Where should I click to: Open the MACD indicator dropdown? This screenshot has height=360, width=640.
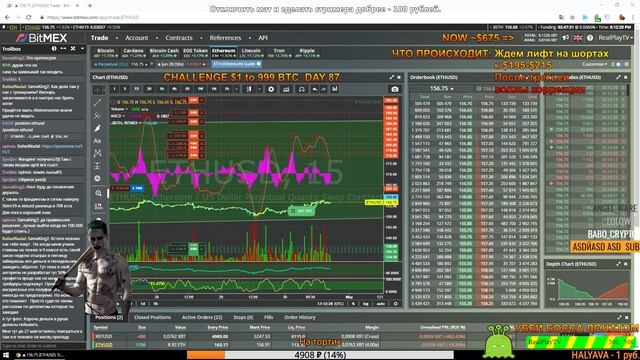coord(124,116)
